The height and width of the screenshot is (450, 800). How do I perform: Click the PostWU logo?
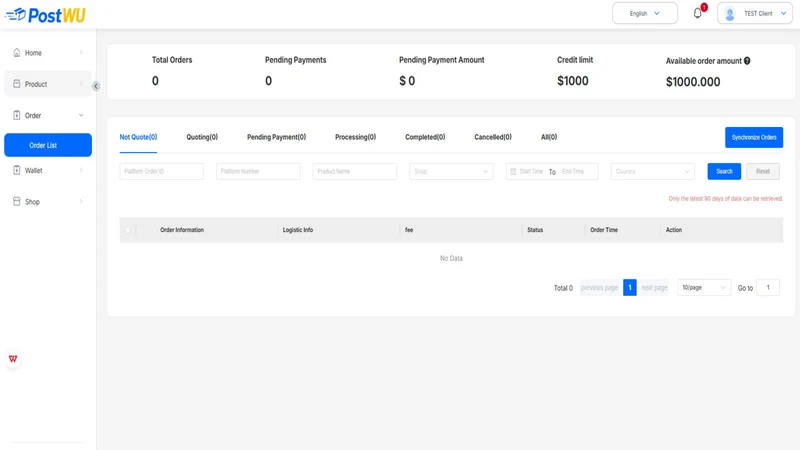click(x=45, y=15)
